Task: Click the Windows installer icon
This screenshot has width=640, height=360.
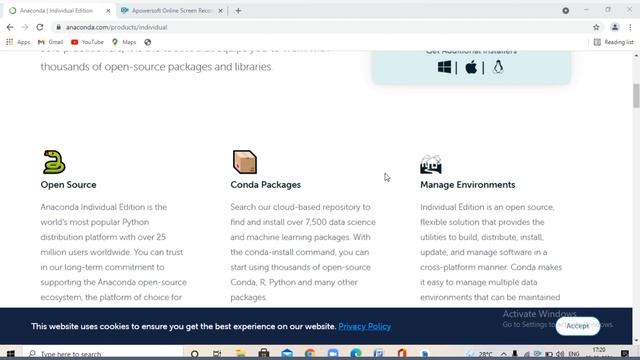Action: (x=444, y=67)
